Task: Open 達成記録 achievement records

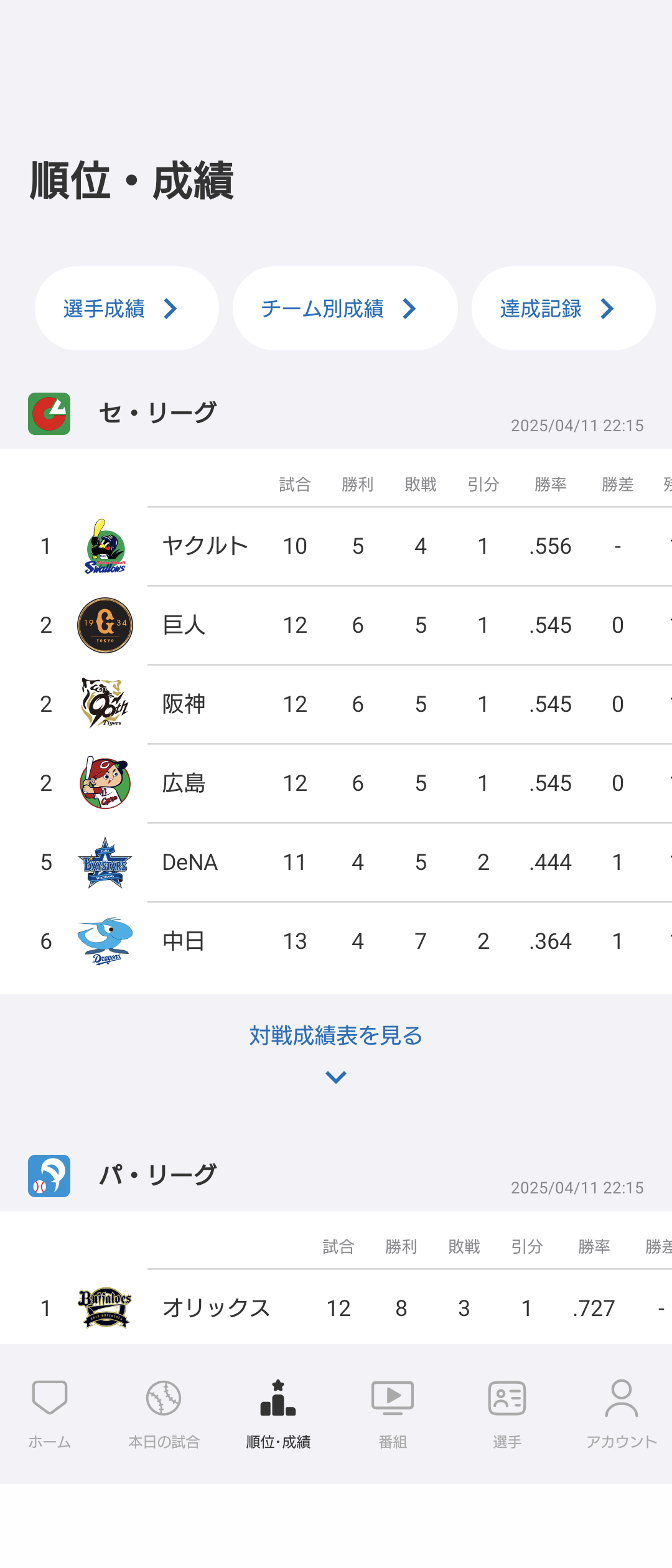Action: click(x=563, y=309)
